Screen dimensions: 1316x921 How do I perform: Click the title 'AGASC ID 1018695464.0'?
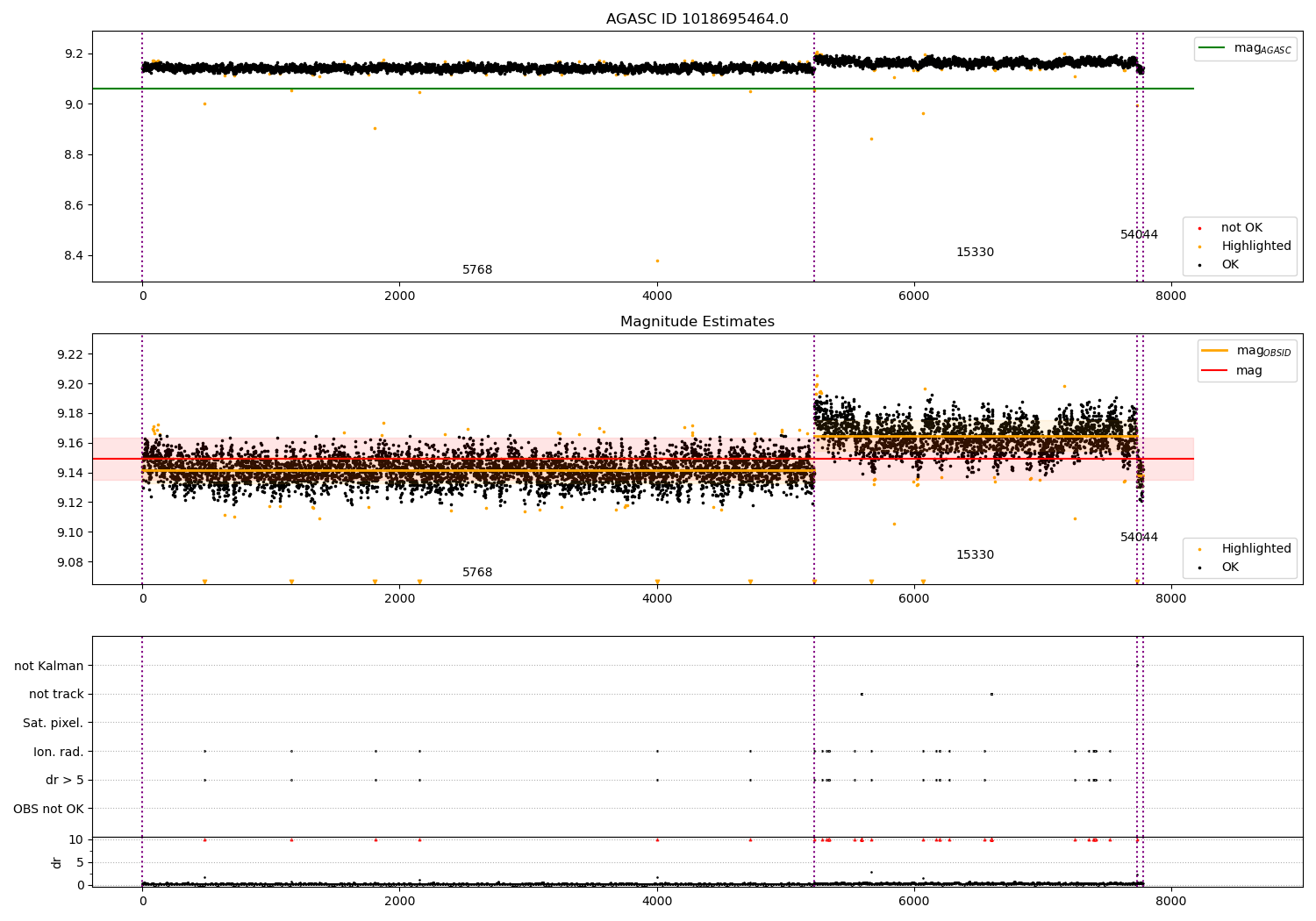pyautogui.click(x=697, y=19)
